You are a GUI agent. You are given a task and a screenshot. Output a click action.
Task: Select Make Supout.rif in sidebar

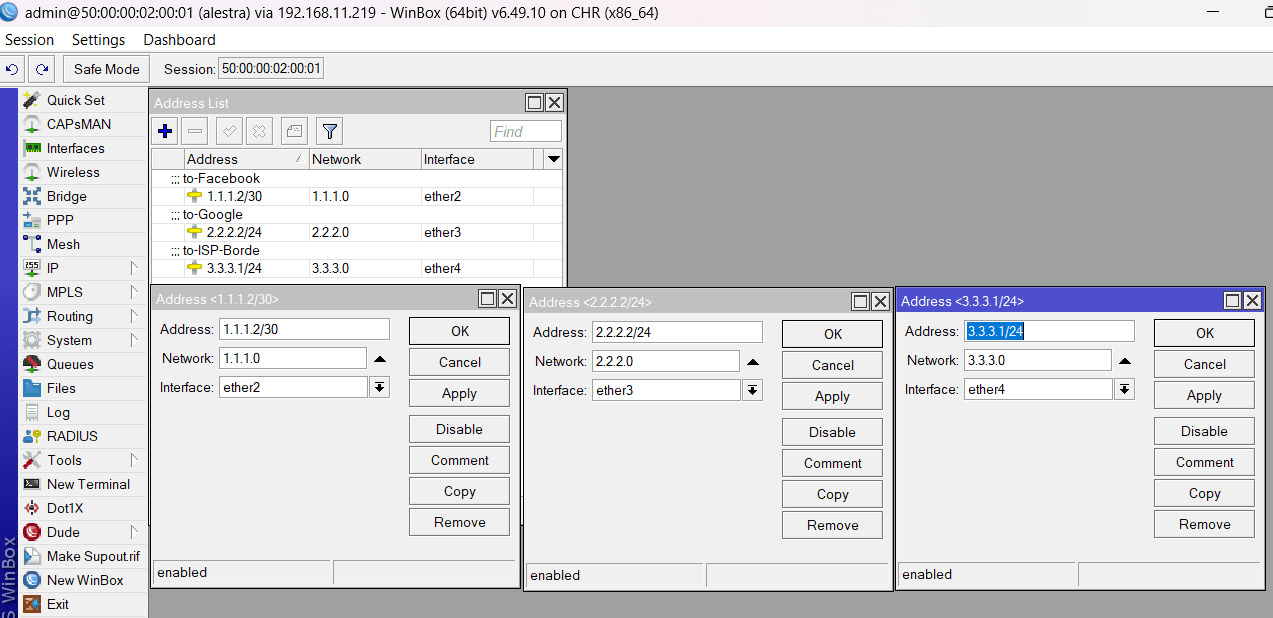coord(93,556)
